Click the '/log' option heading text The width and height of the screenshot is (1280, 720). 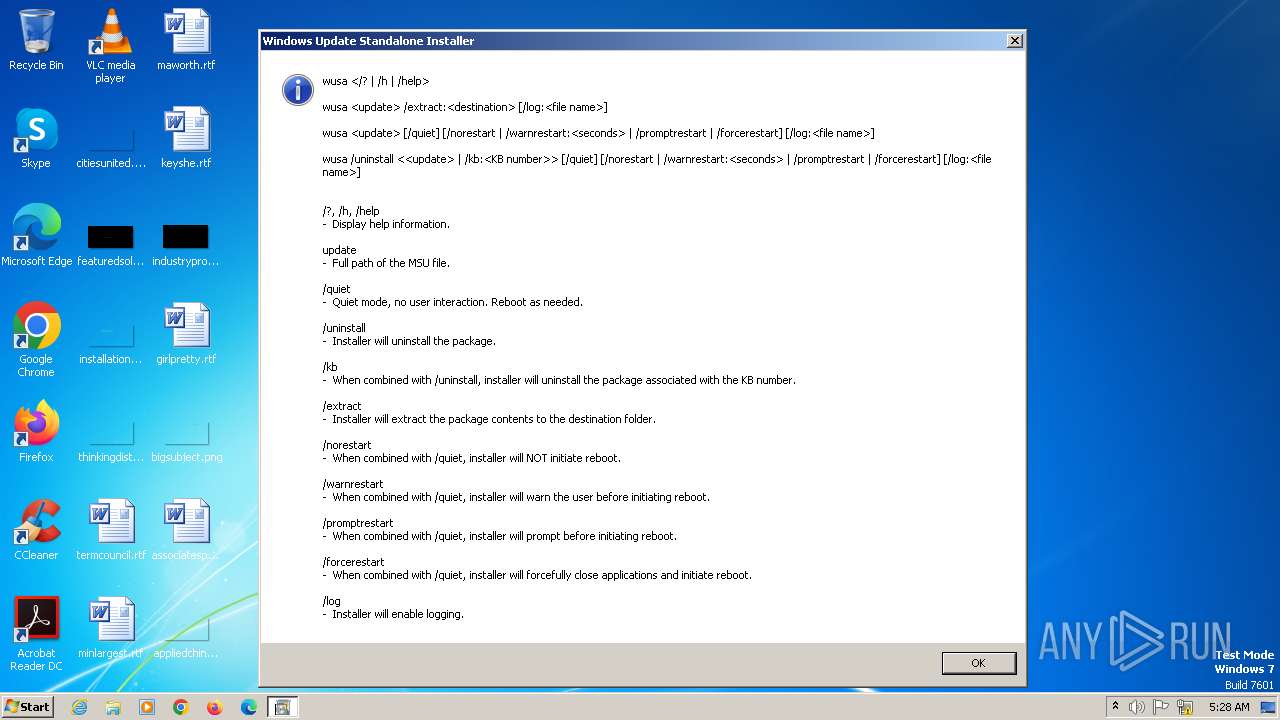[x=331, y=601]
